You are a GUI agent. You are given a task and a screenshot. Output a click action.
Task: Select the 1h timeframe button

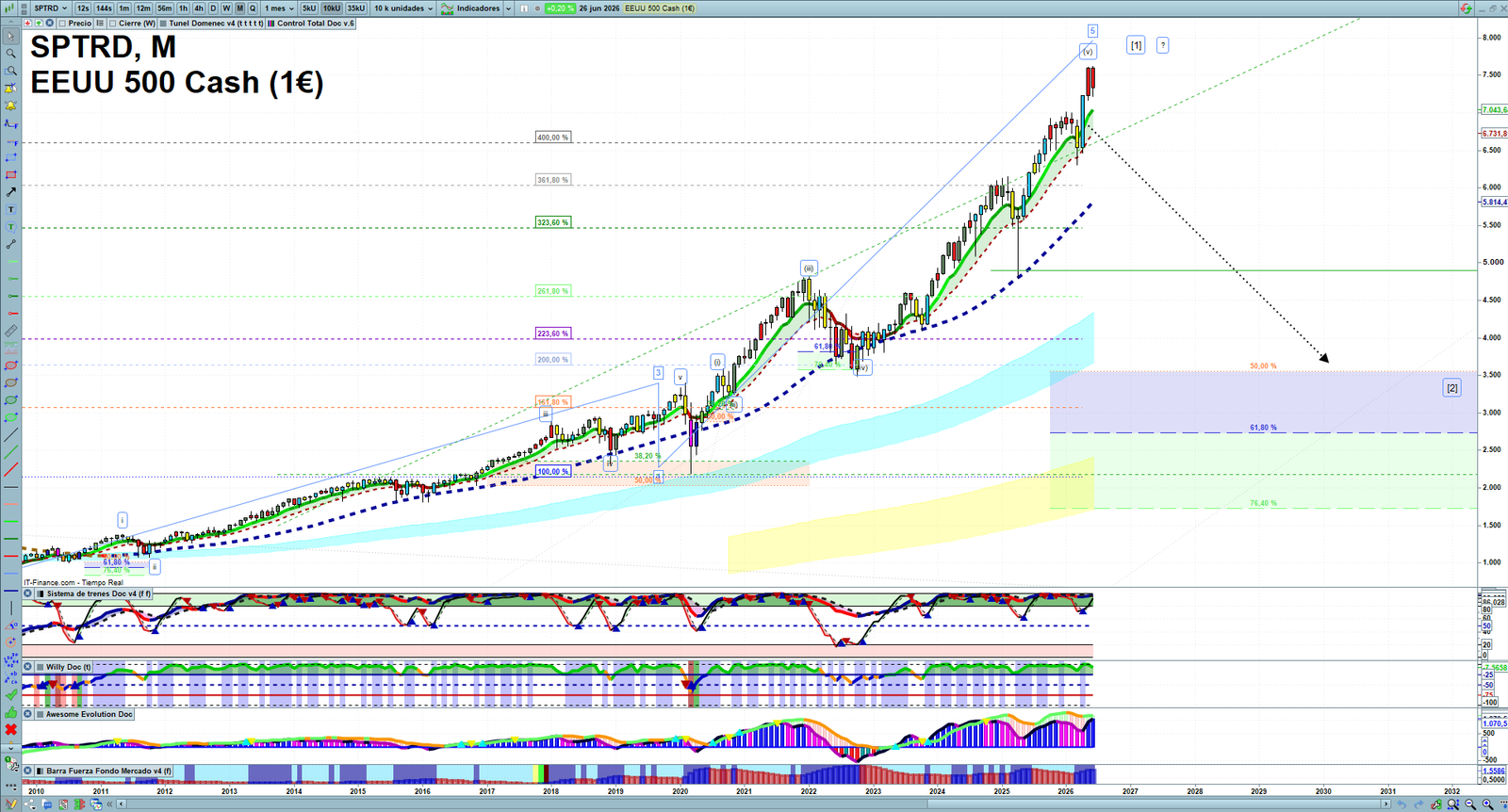tap(184, 8)
